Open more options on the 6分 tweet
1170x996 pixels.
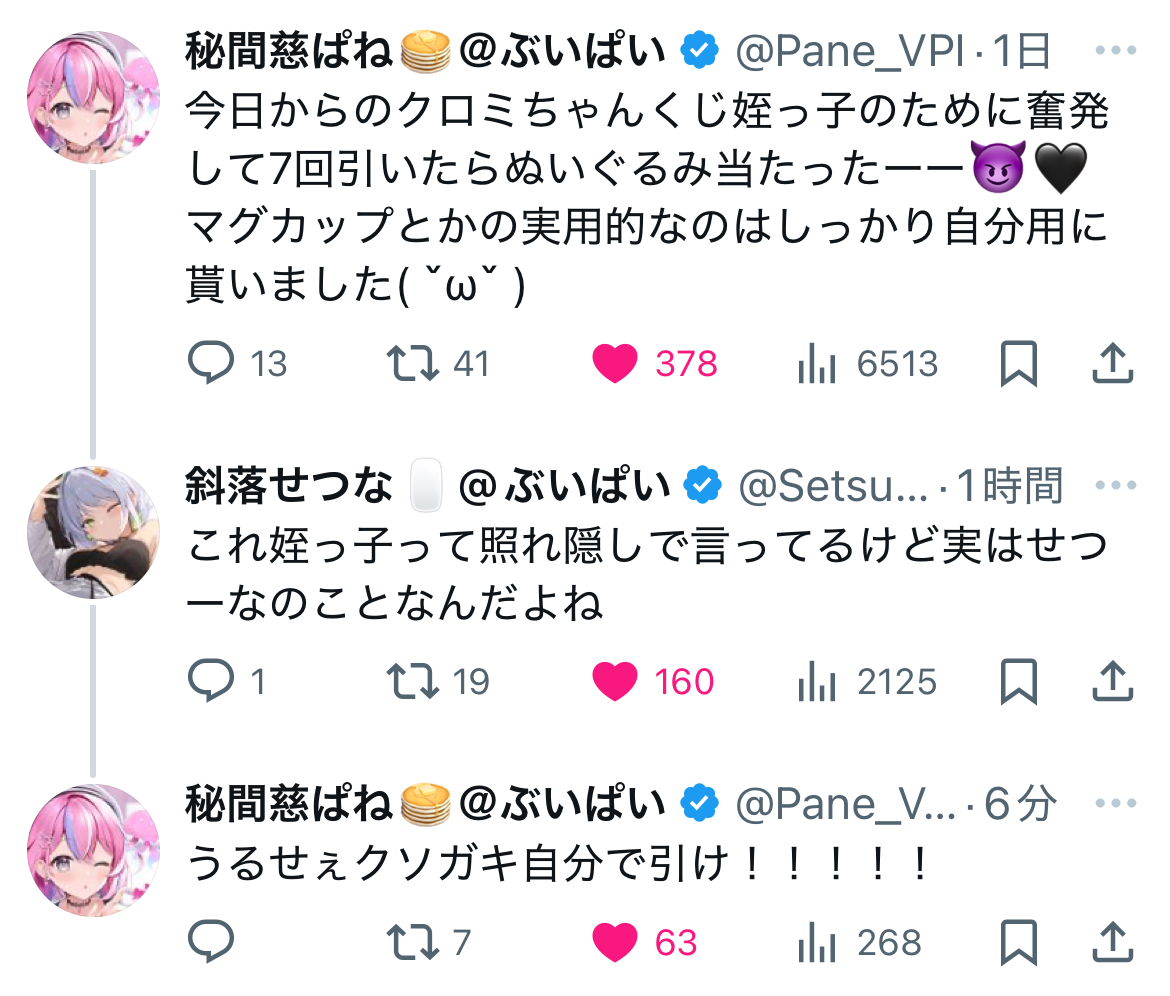click(1116, 803)
